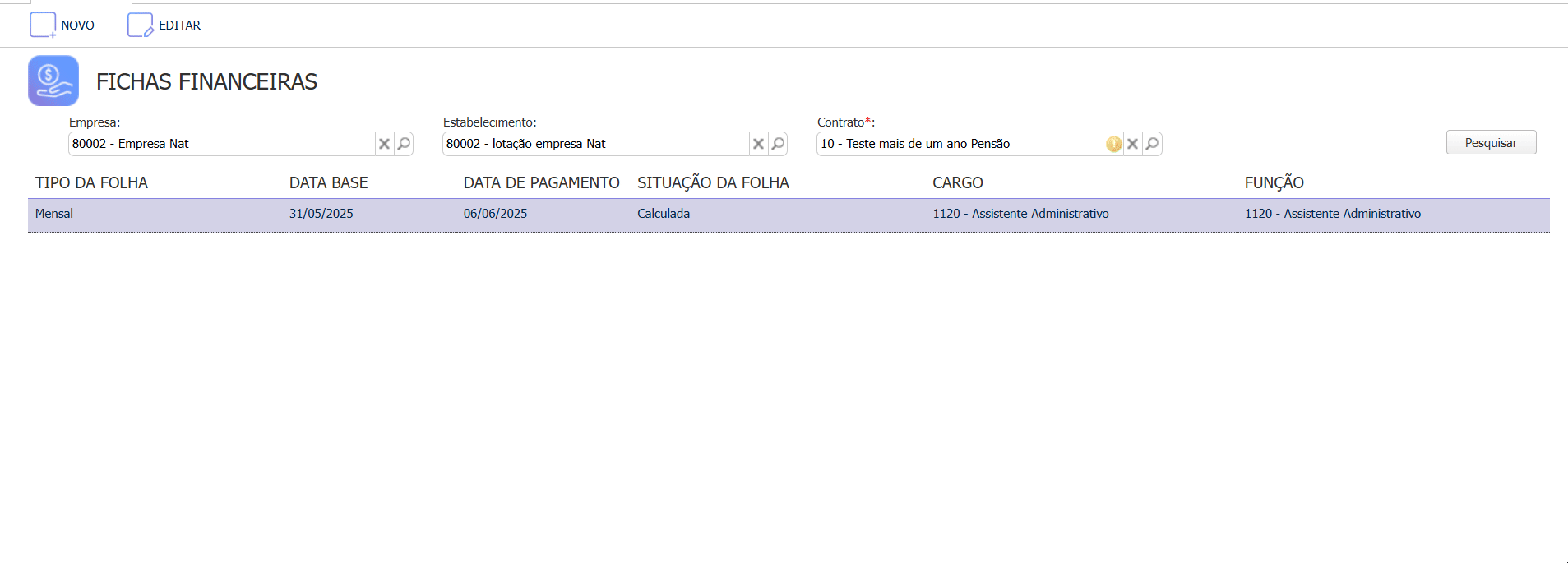The image size is (1568, 563).
Task: Click inside the Estabelecimento input field
Action: coord(596,144)
